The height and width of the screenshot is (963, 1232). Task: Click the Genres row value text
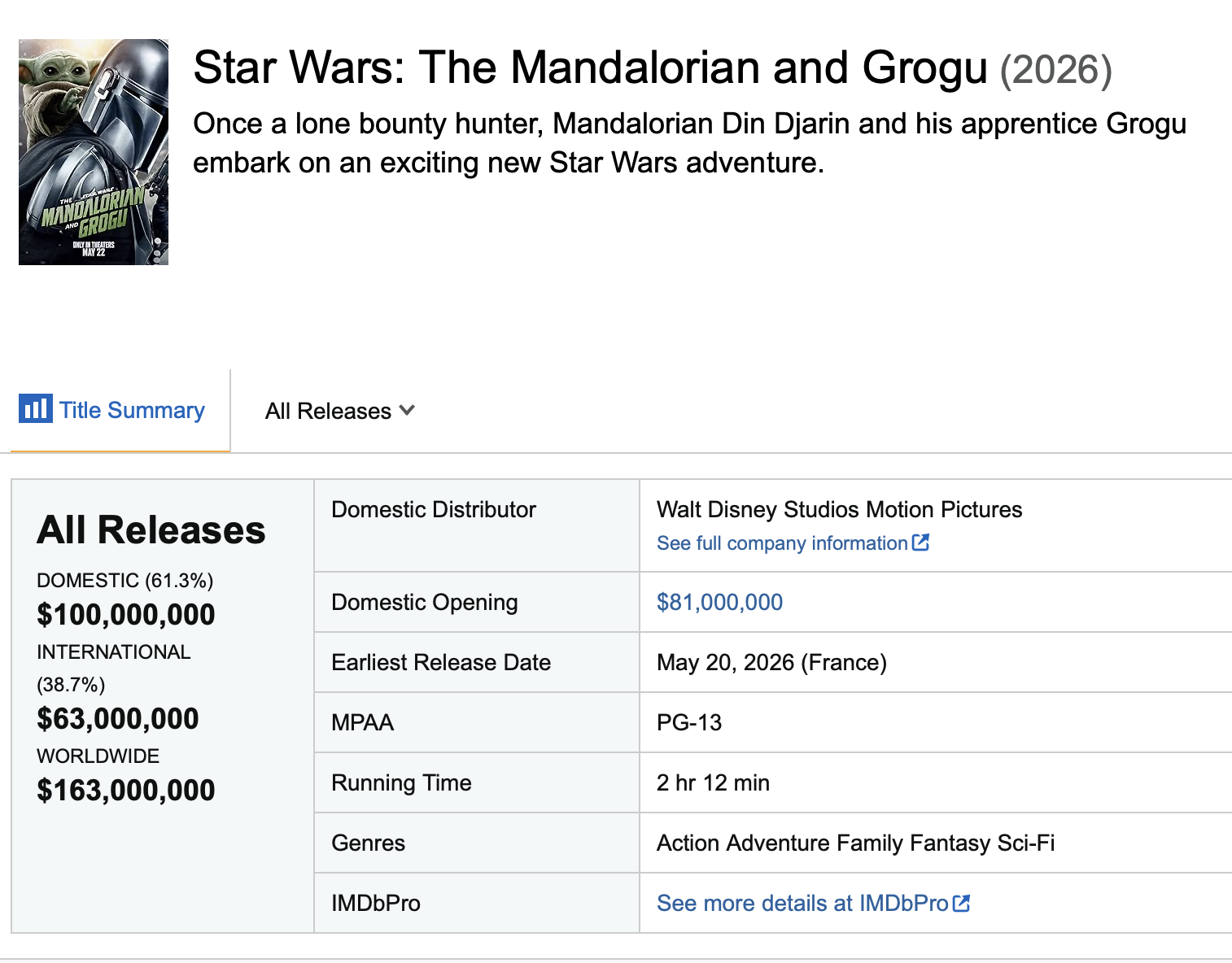coord(855,843)
